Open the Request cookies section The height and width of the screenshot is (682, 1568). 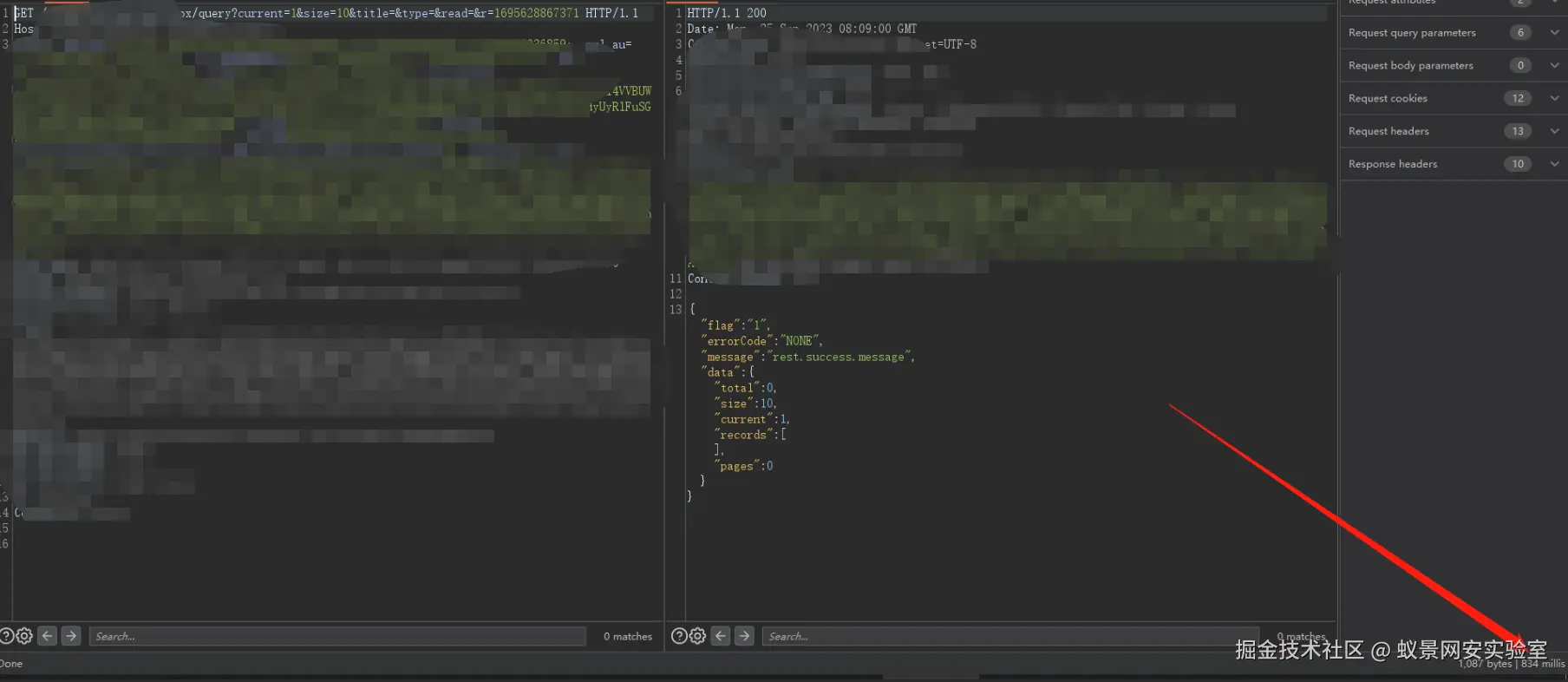tap(1454, 98)
